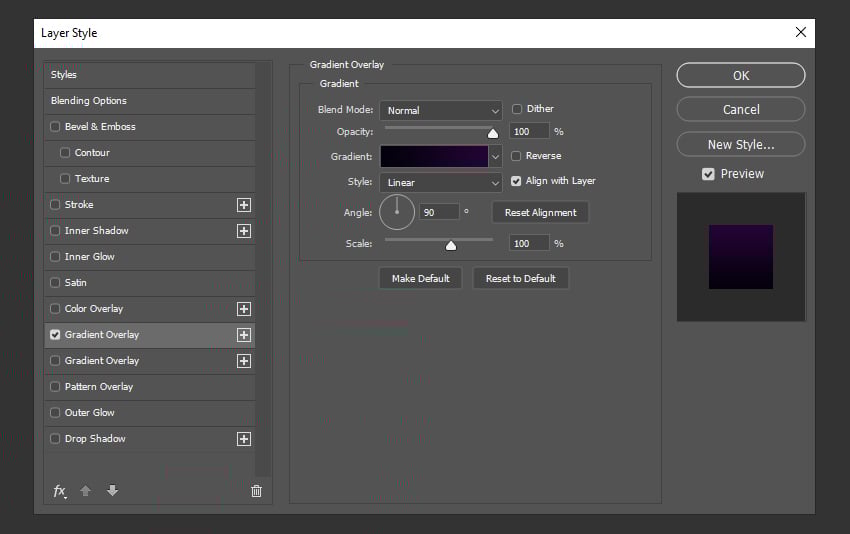Click the Angle dial control
850x534 pixels.
397,213
